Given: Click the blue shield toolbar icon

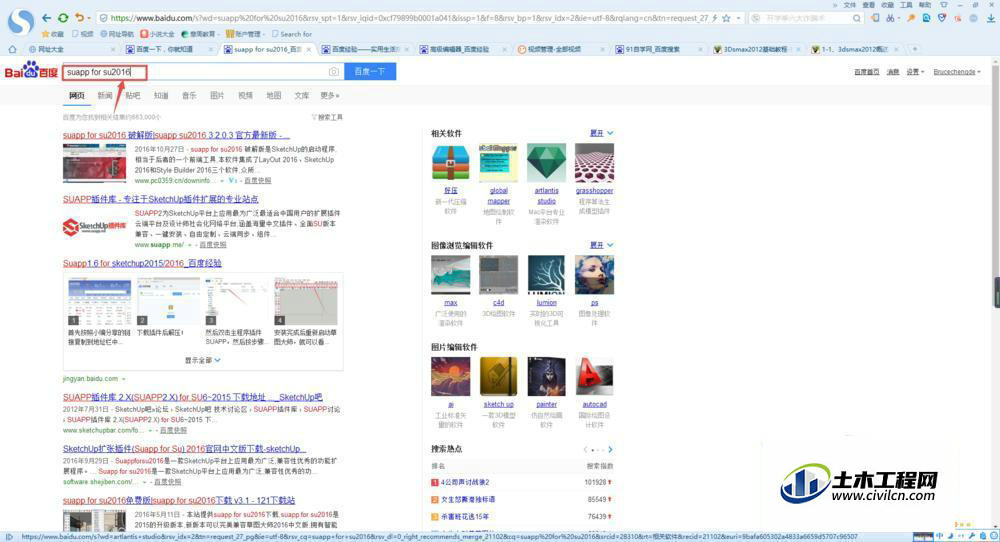Looking at the screenshot, I should click(x=942, y=18).
